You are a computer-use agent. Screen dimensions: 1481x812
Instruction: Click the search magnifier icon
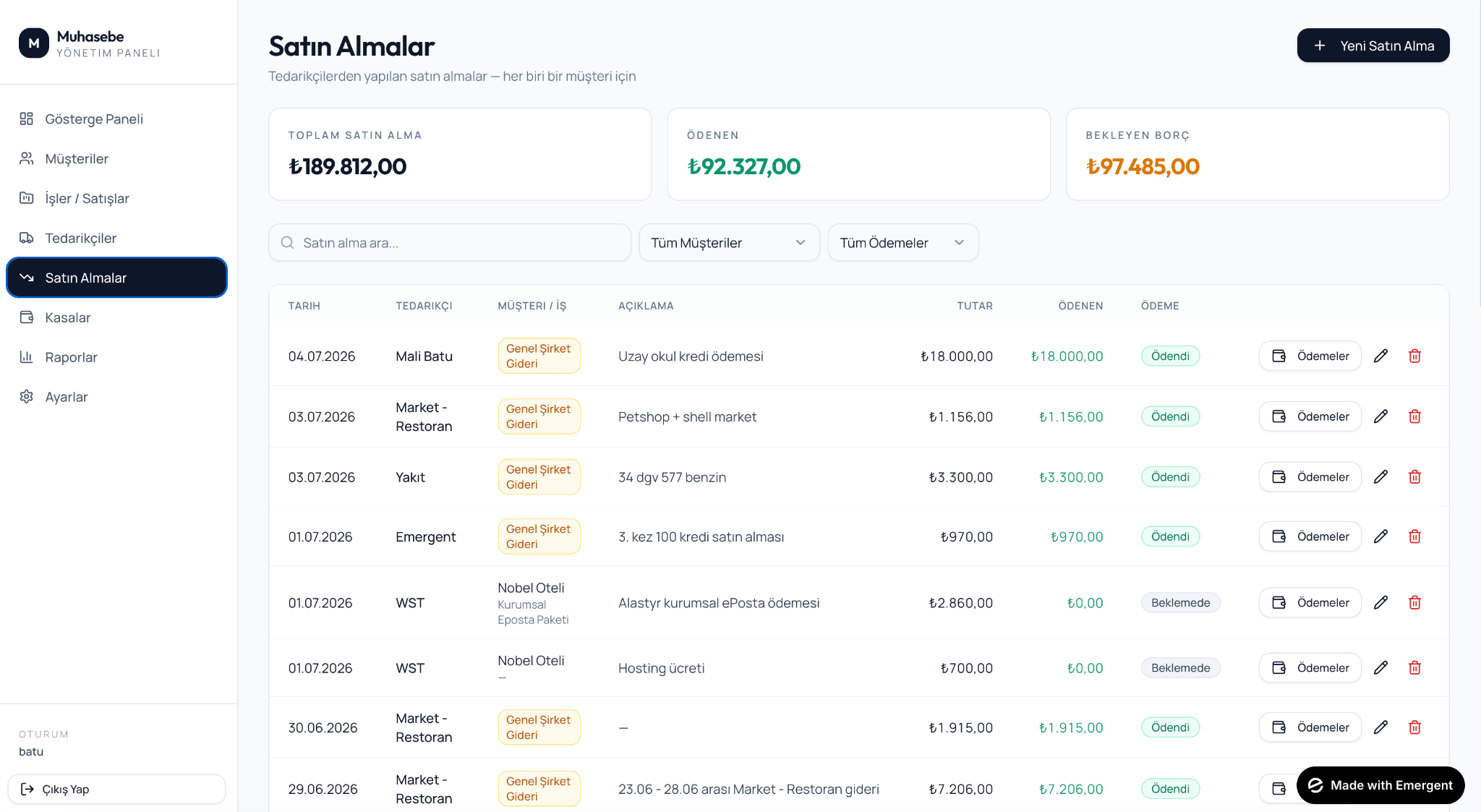(287, 243)
